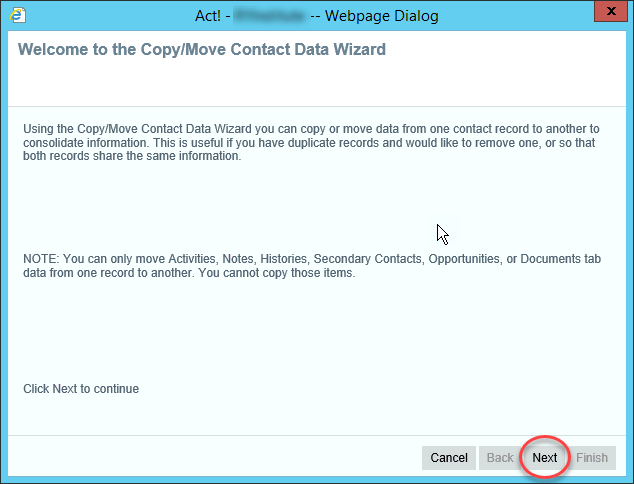This screenshot has height=484, width=634.
Task: Click the 'Using the Copy/Move Contact Data Wizard' paragraph
Action: [311, 142]
